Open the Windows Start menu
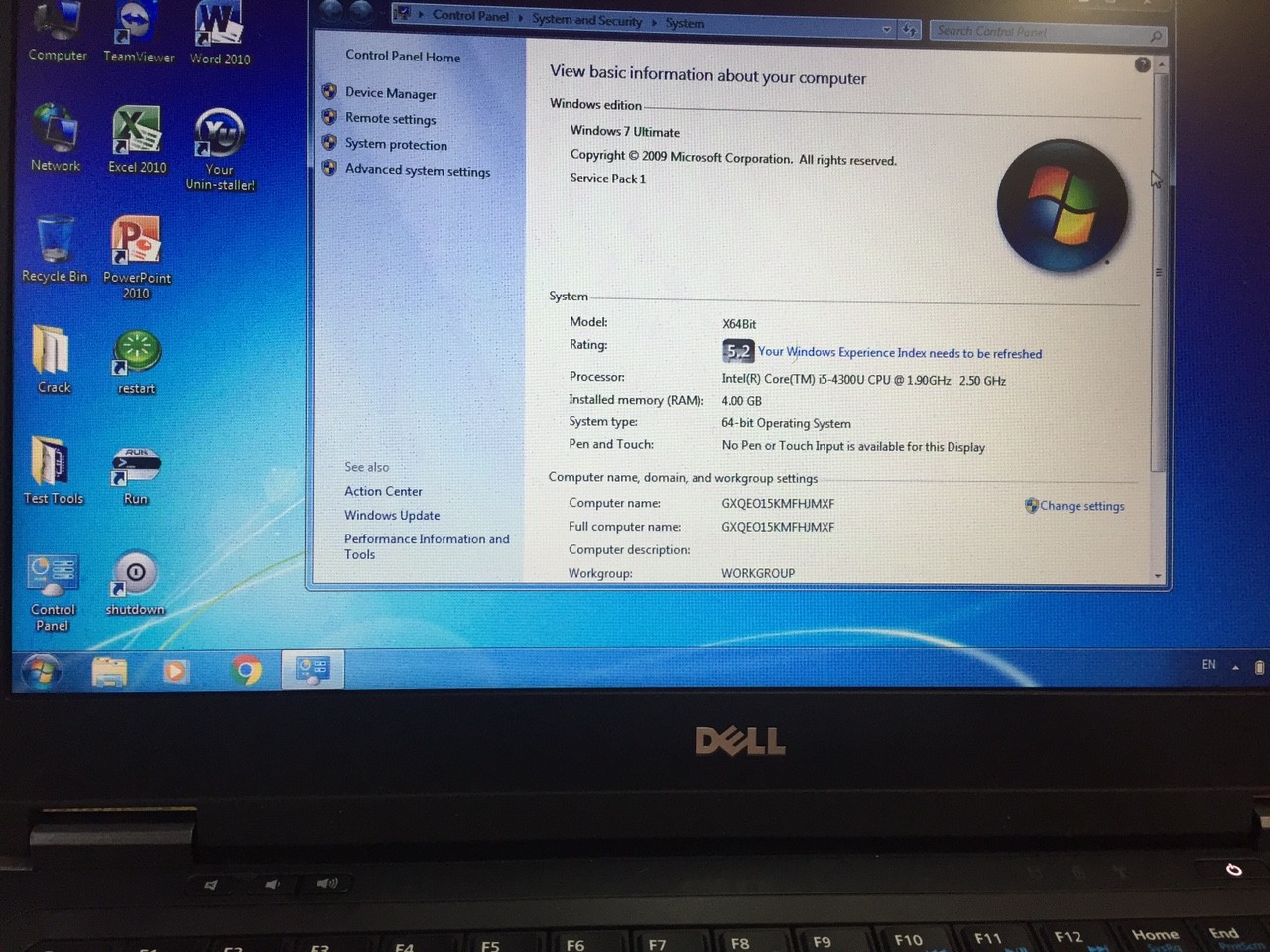1270x952 pixels. click(x=40, y=672)
